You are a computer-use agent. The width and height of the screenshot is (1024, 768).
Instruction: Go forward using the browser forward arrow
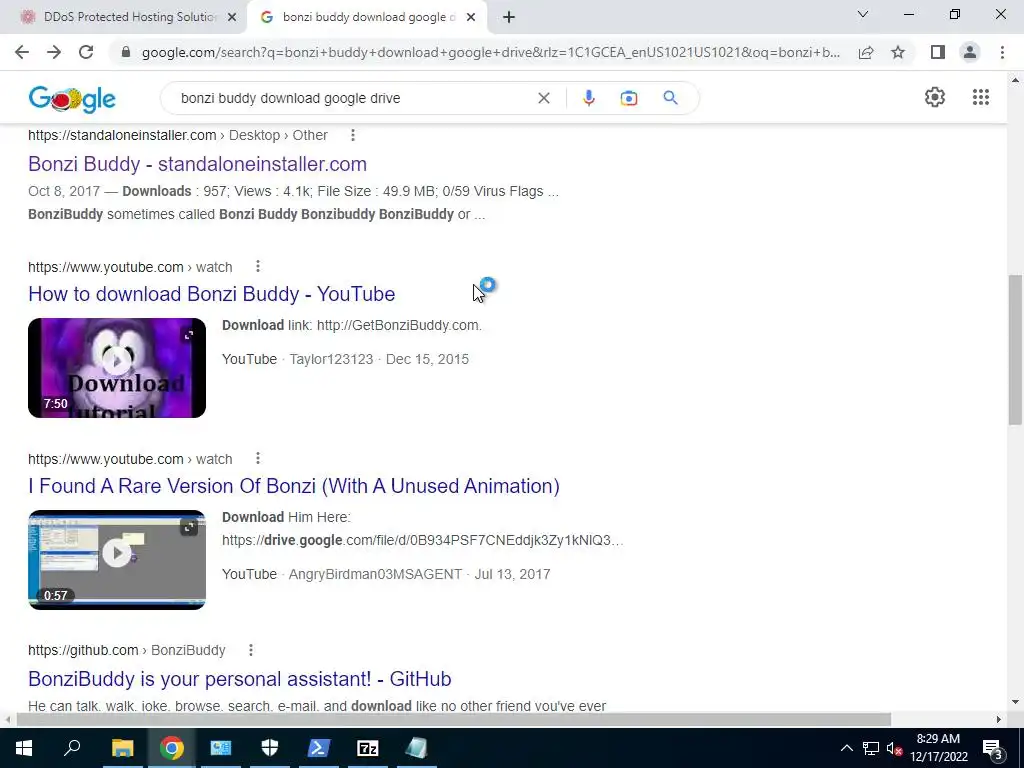(54, 52)
